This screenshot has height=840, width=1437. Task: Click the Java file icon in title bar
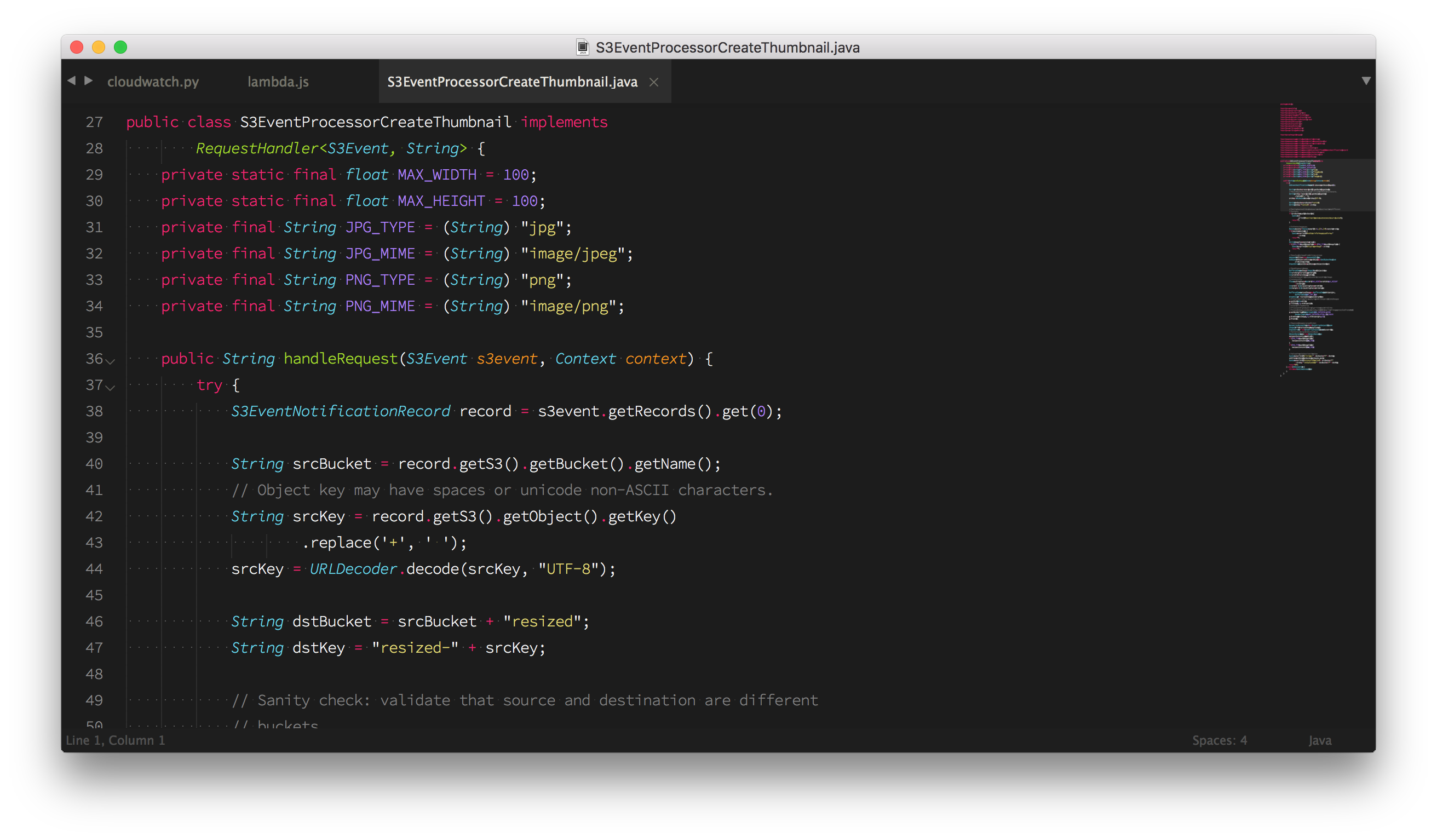(582, 47)
